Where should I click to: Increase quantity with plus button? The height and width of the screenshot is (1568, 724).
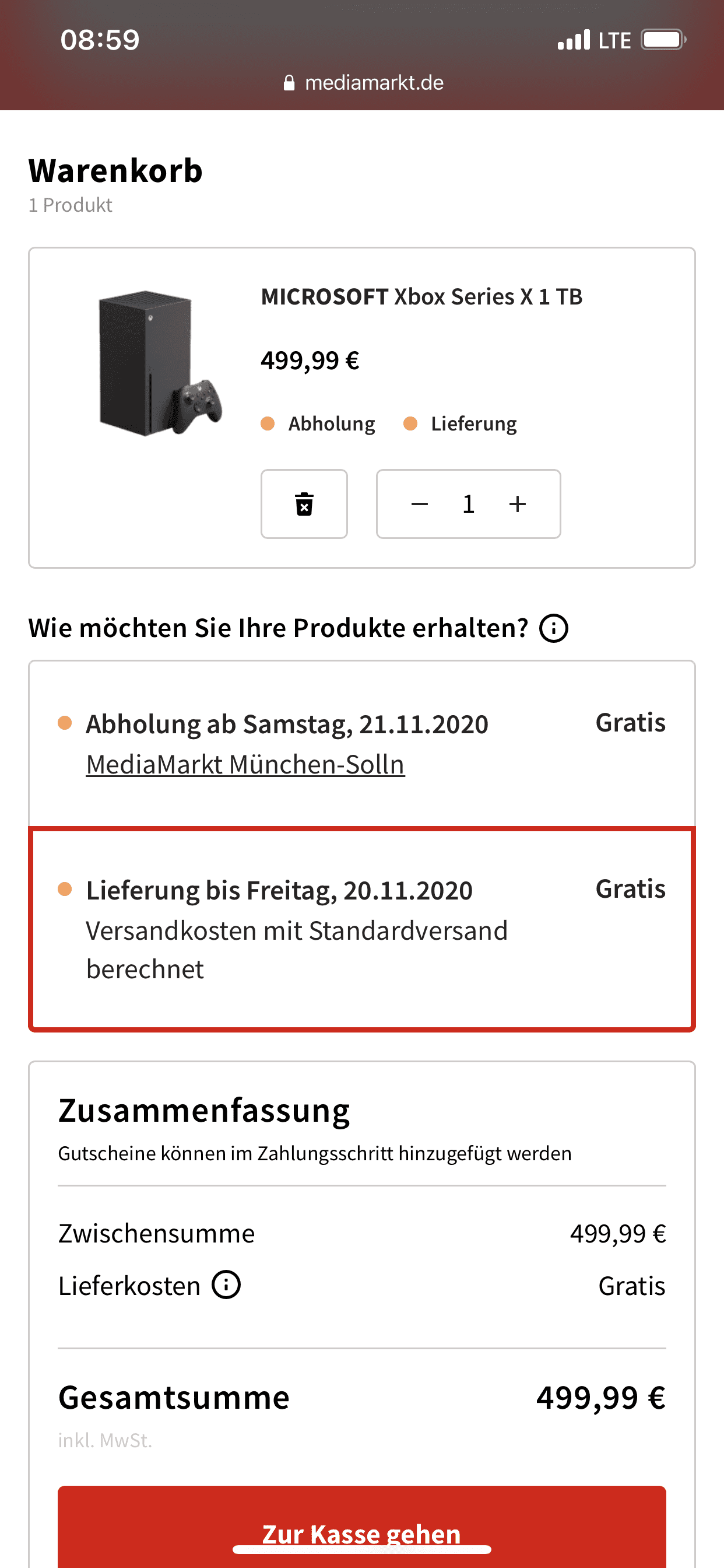pos(518,504)
